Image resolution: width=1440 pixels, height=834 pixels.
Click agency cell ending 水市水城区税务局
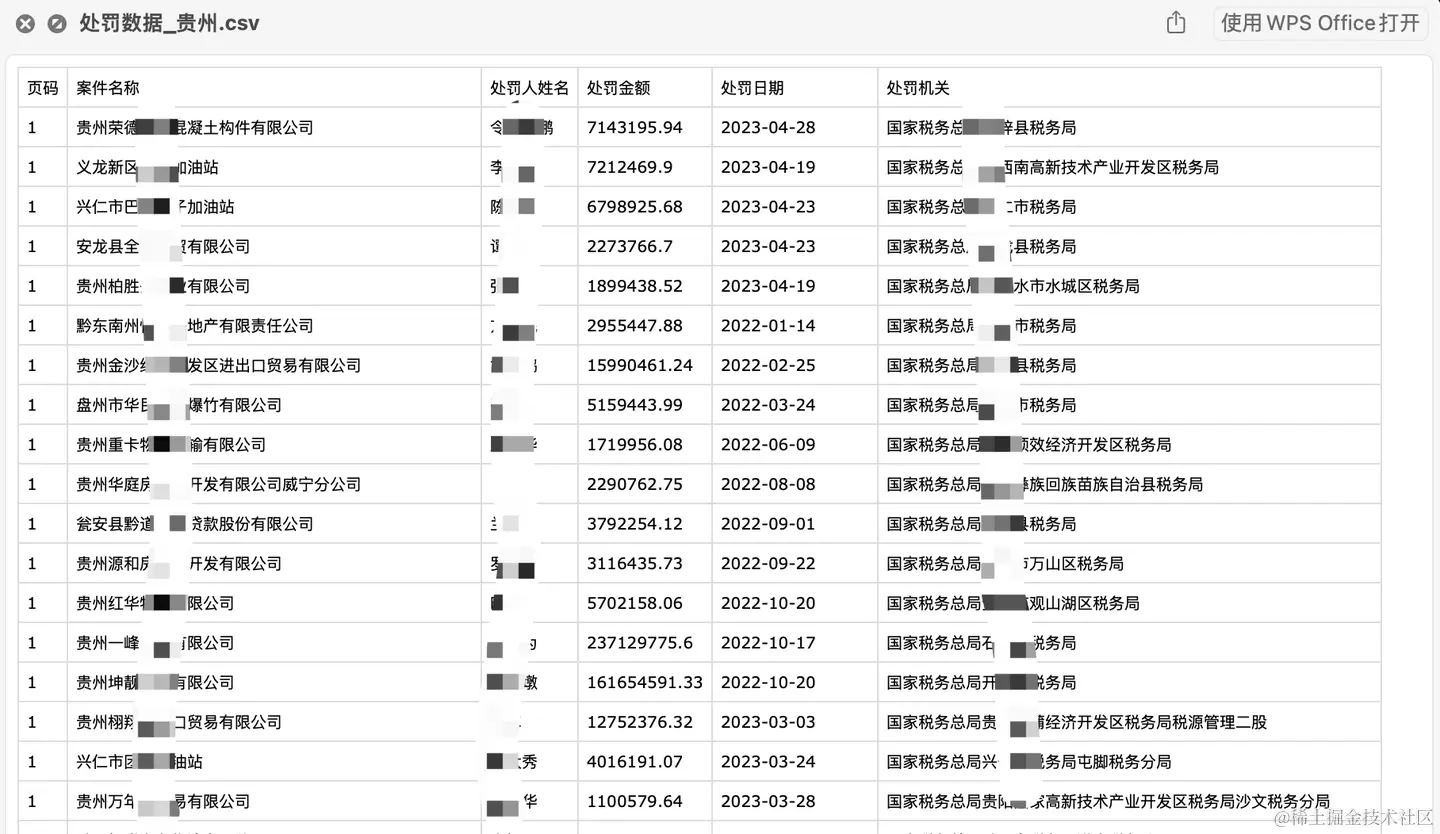point(1129,286)
